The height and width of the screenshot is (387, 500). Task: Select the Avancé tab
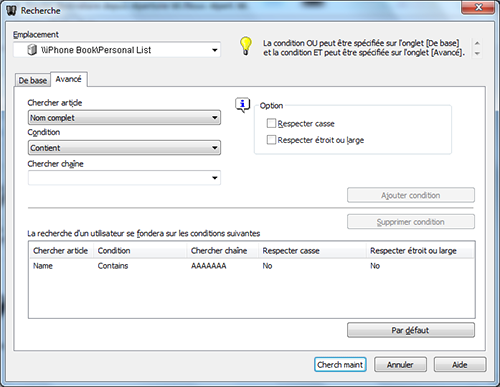[68, 79]
